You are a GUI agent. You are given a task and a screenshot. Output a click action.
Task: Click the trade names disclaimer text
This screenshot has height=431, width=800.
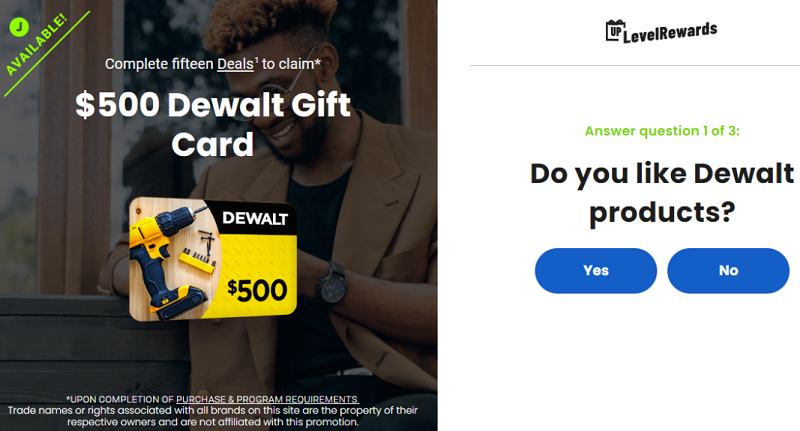click(213, 416)
